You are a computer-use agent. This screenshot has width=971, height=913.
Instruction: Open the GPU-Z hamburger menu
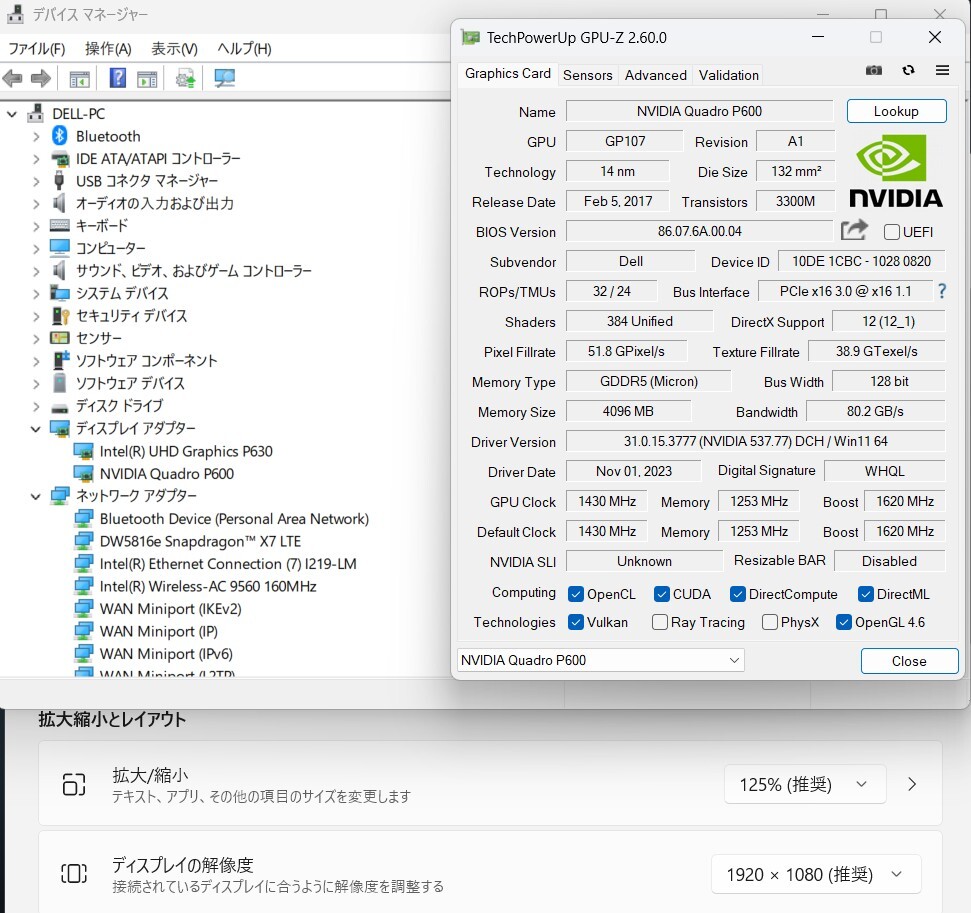pyautogui.click(x=942, y=70)
